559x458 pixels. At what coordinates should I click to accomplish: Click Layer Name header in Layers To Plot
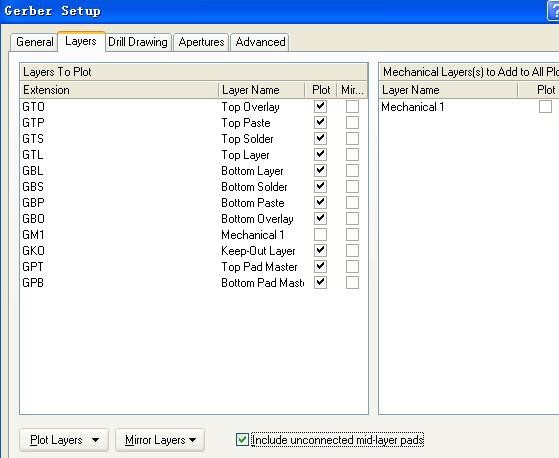click(x=262, y=90)
